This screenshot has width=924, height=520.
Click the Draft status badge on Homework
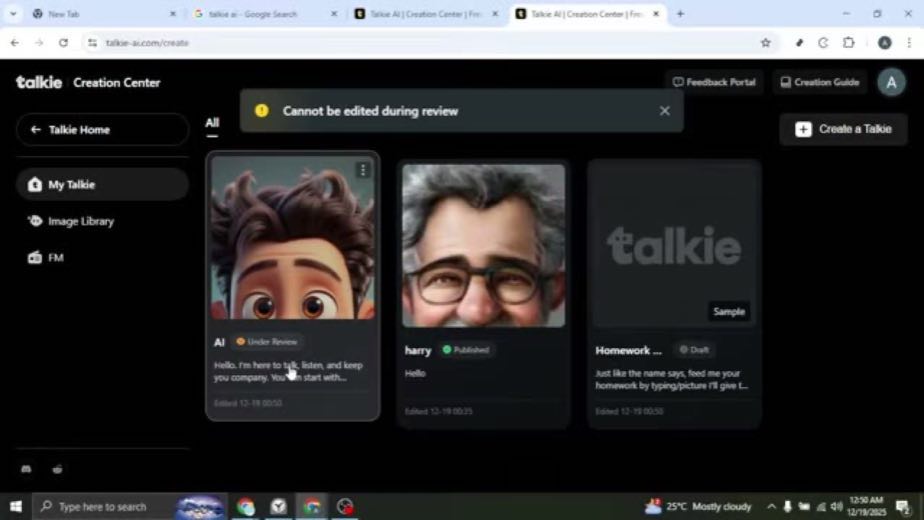[x=694, y=350]
